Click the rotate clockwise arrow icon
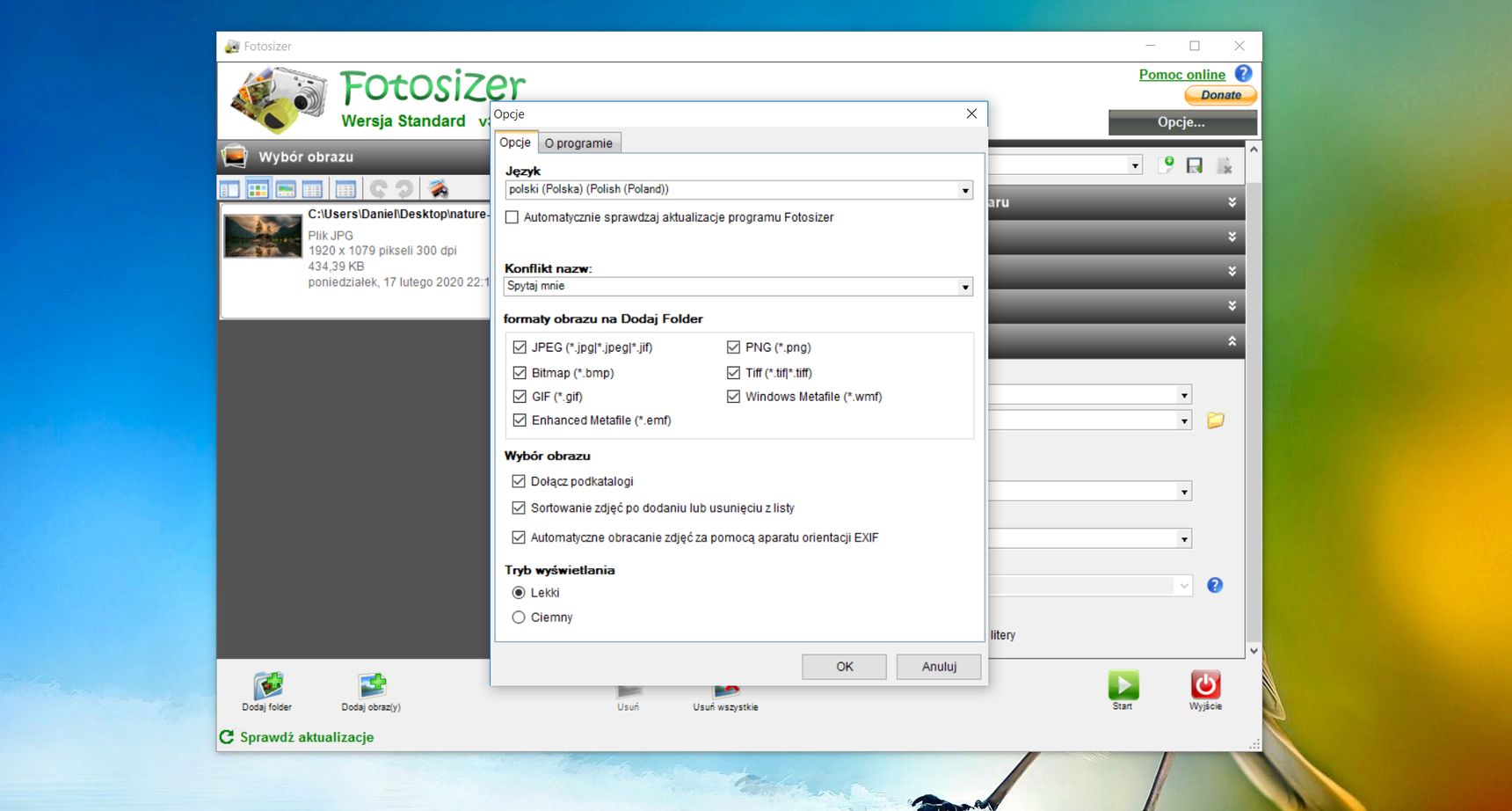1512x811 pixels. tap(404, 188)
